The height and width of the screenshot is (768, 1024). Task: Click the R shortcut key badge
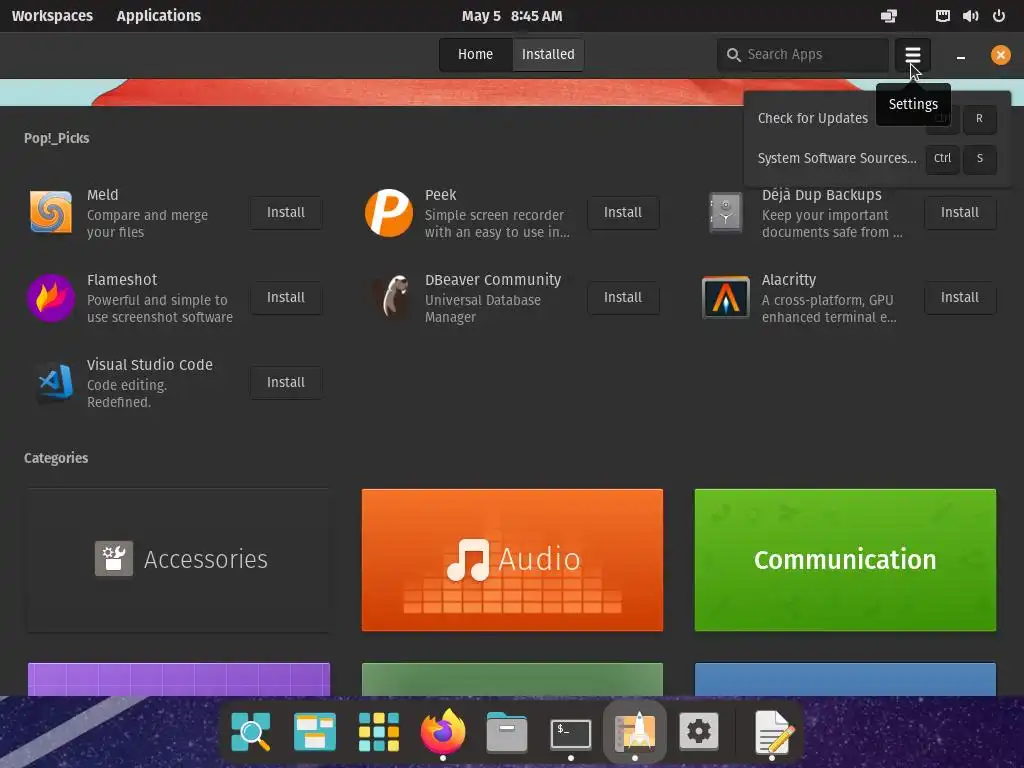tap(980, 119)
